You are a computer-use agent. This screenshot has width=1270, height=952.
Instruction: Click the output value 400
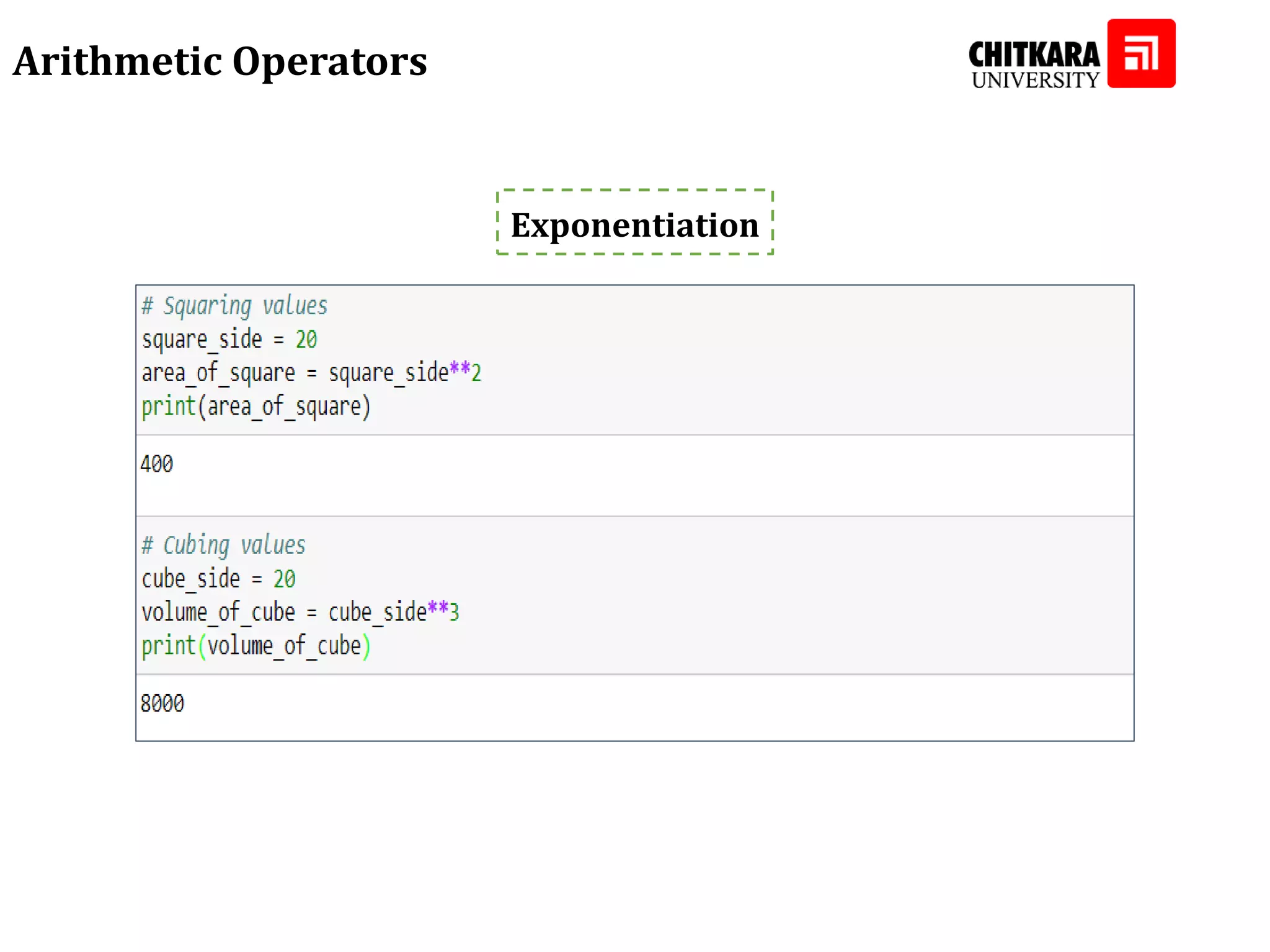(156, 464)
